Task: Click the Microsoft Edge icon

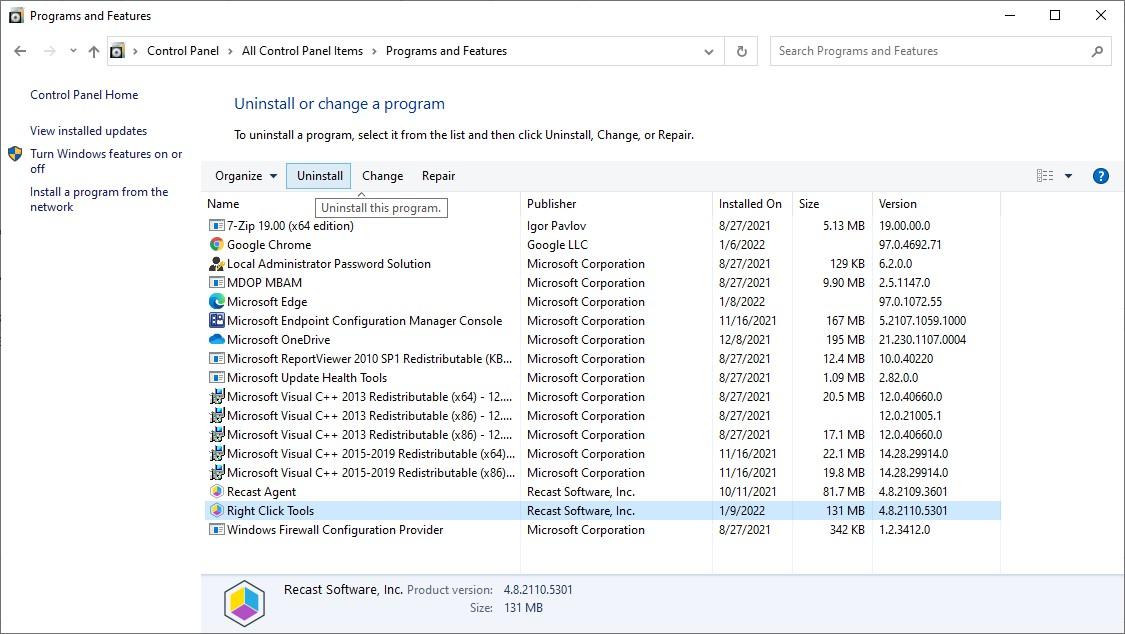Action: (217, 301)
